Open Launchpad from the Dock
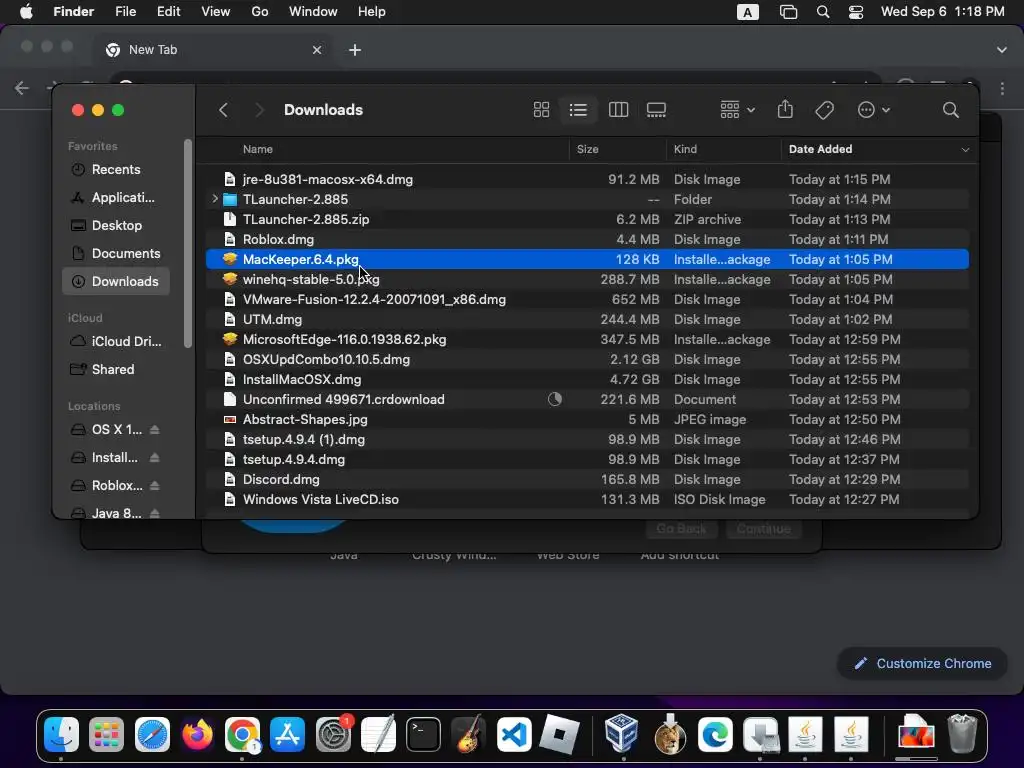The height and width of the screenshot is (768, 1024). (106, 735)
